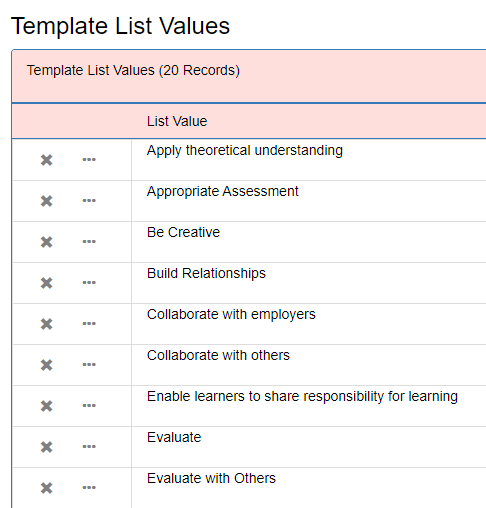Remove Enable learners to share responsibility row
Viewport: 486px width, 508px height.
click(47, 406)
